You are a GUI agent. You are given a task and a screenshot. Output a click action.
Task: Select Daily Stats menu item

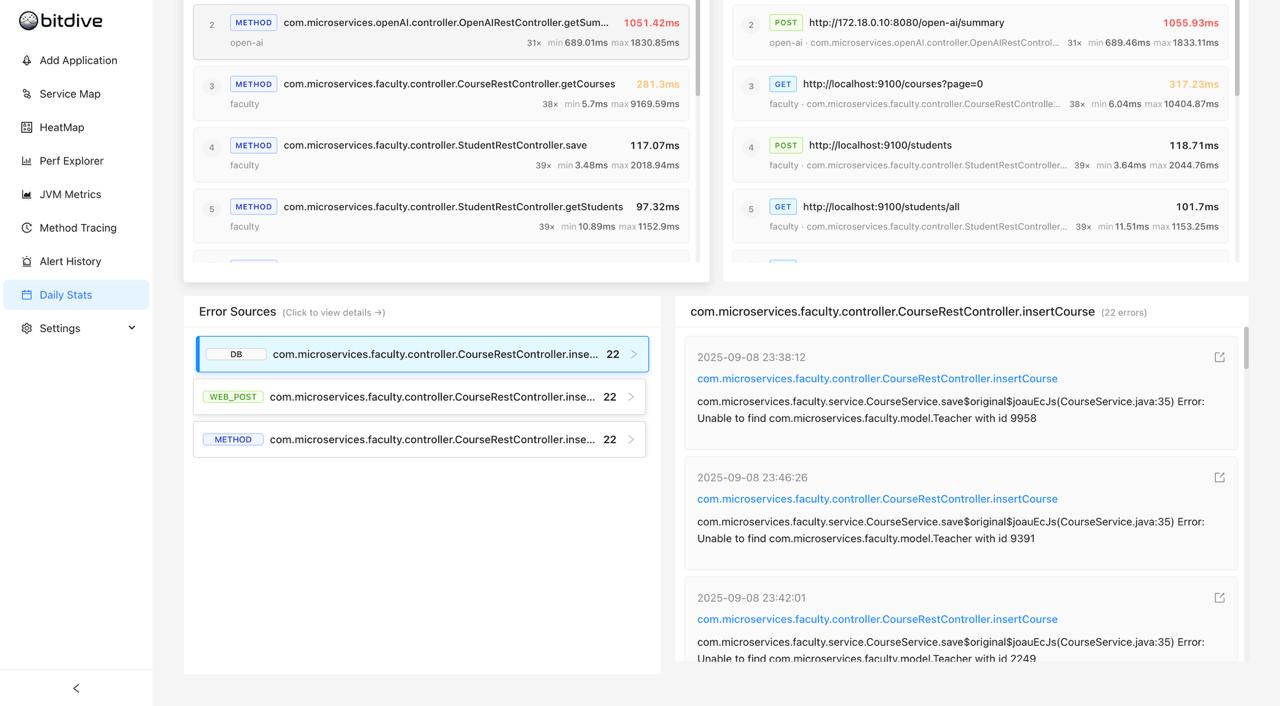pos(76,295)
